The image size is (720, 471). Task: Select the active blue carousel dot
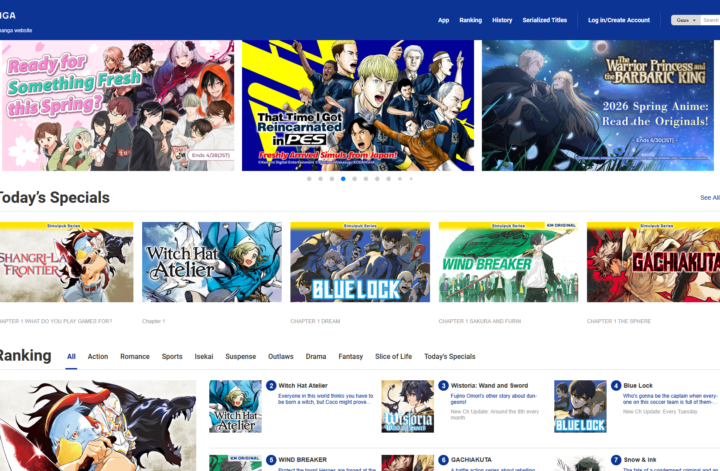pyautogui.click(x=343, y=179)
